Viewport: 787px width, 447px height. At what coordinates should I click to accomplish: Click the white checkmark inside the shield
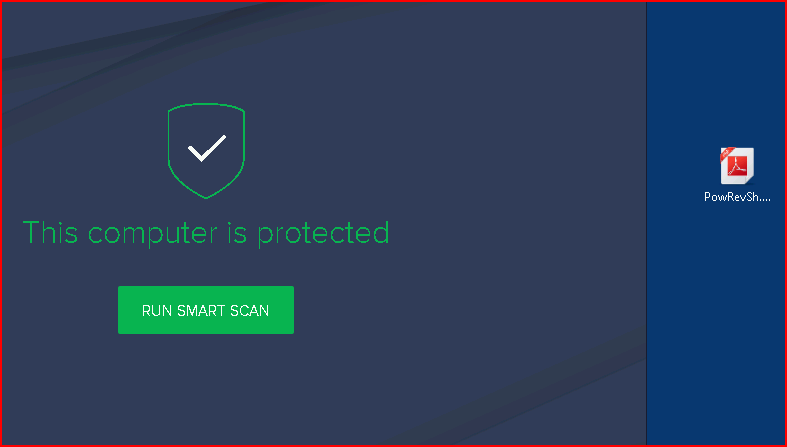[207, 148]
